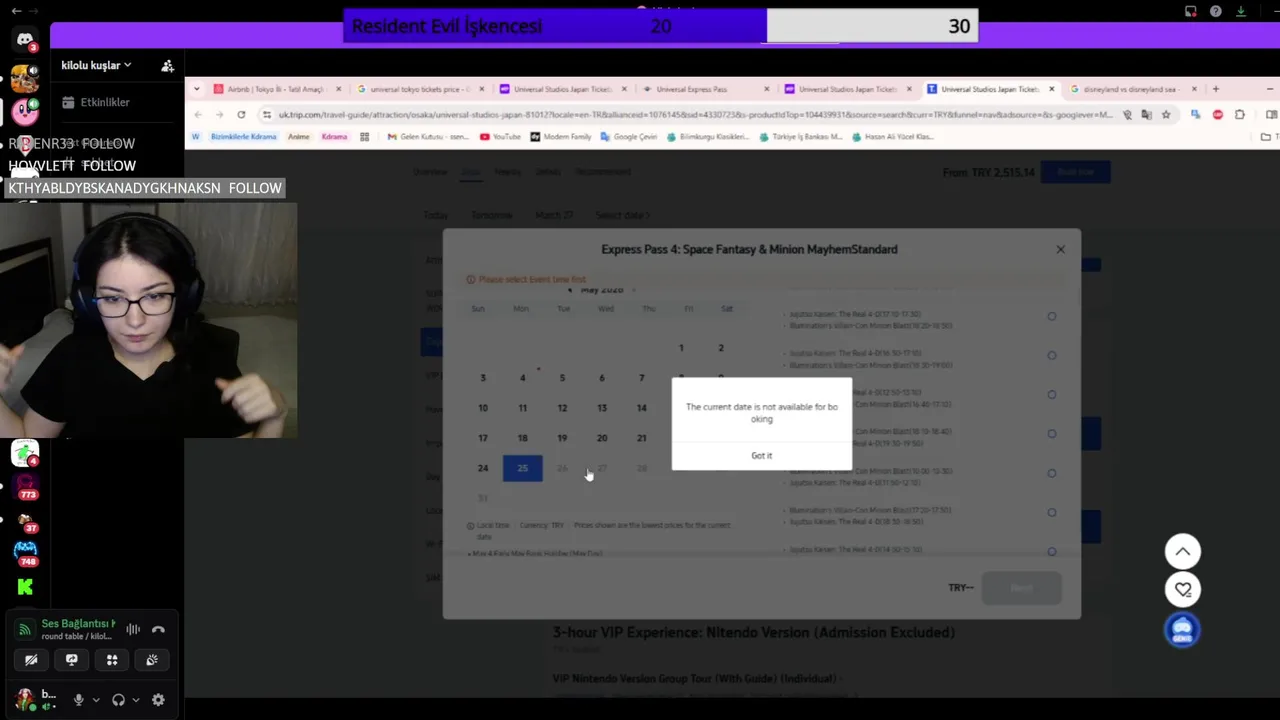Toggle noise suppression waveform icon
Viewport: 1280px width, 720px height.
point(133,630)
